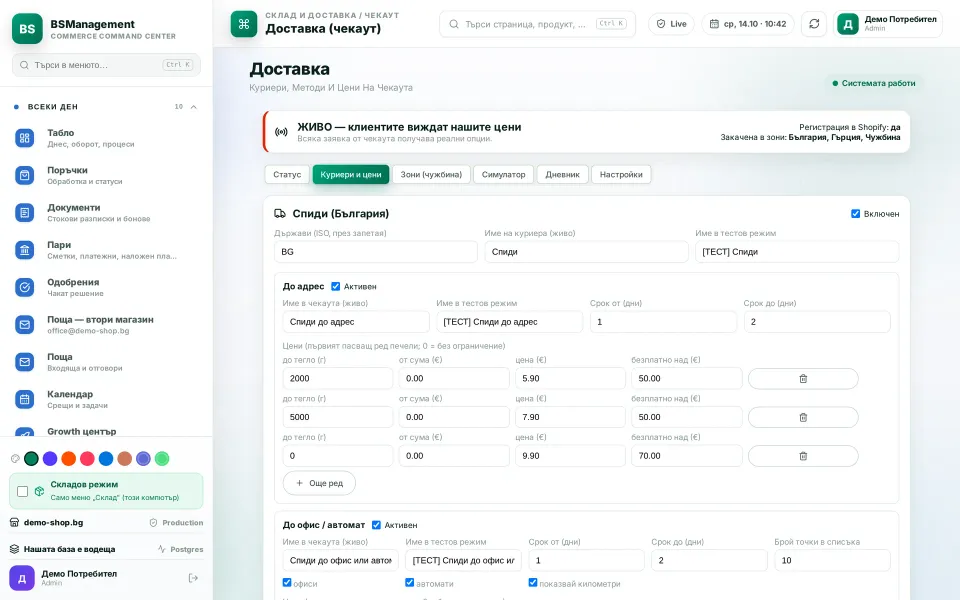Click the box icon in Складов режим

pyautogui.click(x=39, y=491)
